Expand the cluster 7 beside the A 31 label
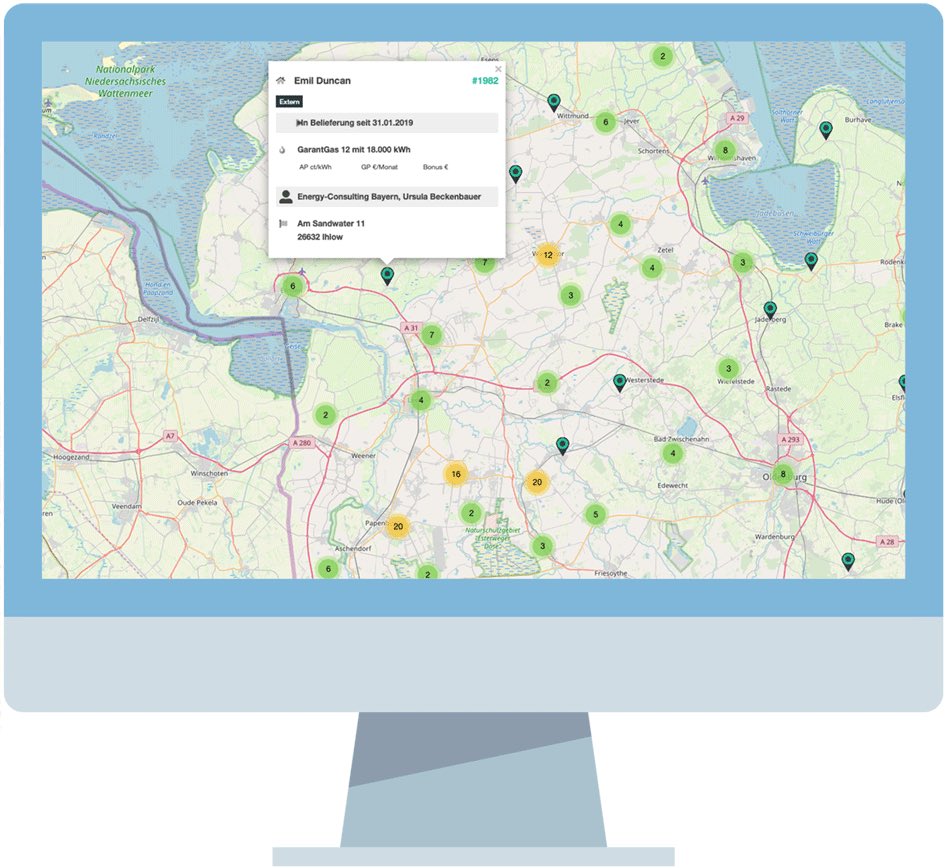Screen dimensions: 945x868 coord(432,335)
